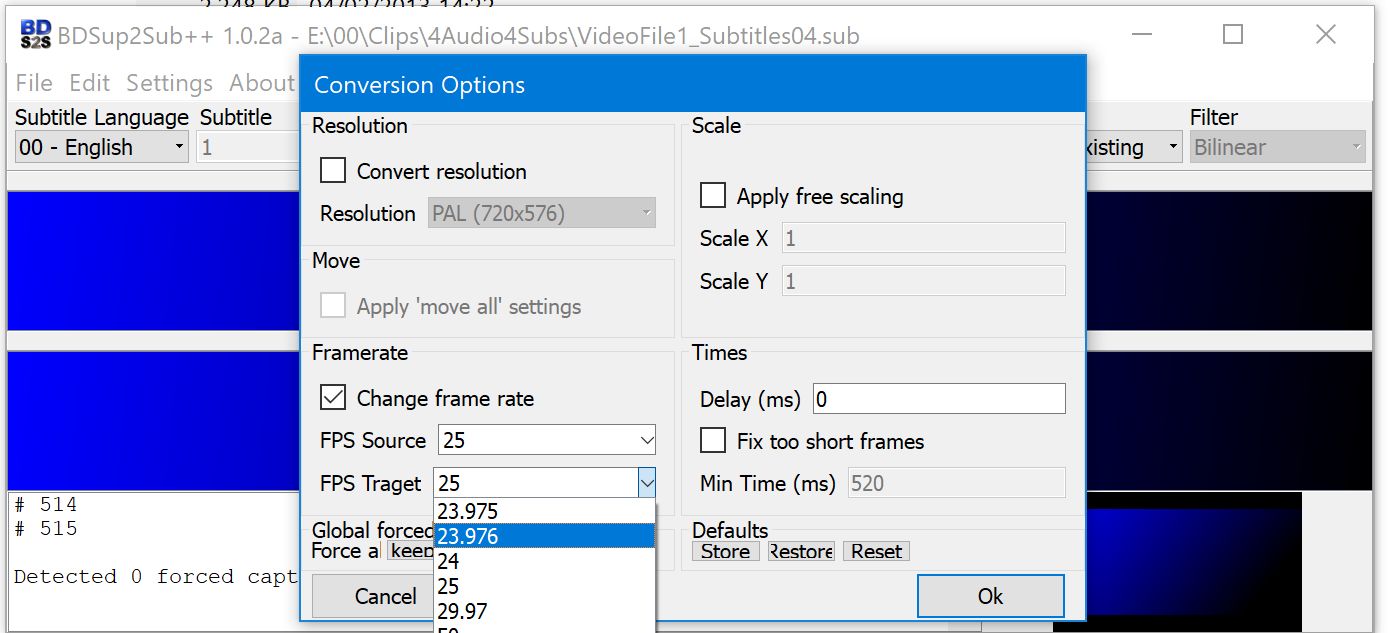
Task: Toggle the Apply free scaling checkbox
Action: click(713, 196)
